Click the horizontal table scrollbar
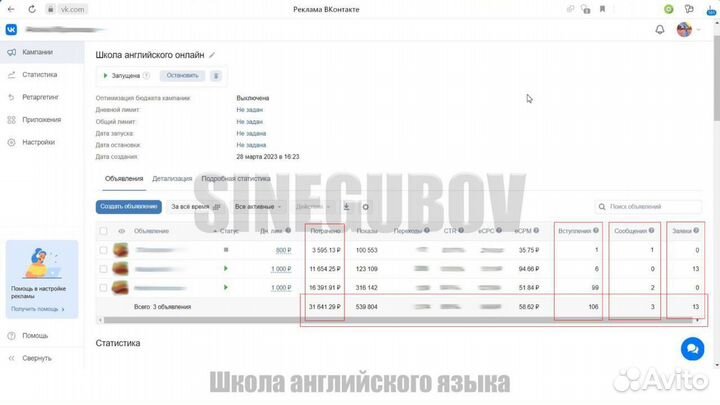 click(398, 320)
